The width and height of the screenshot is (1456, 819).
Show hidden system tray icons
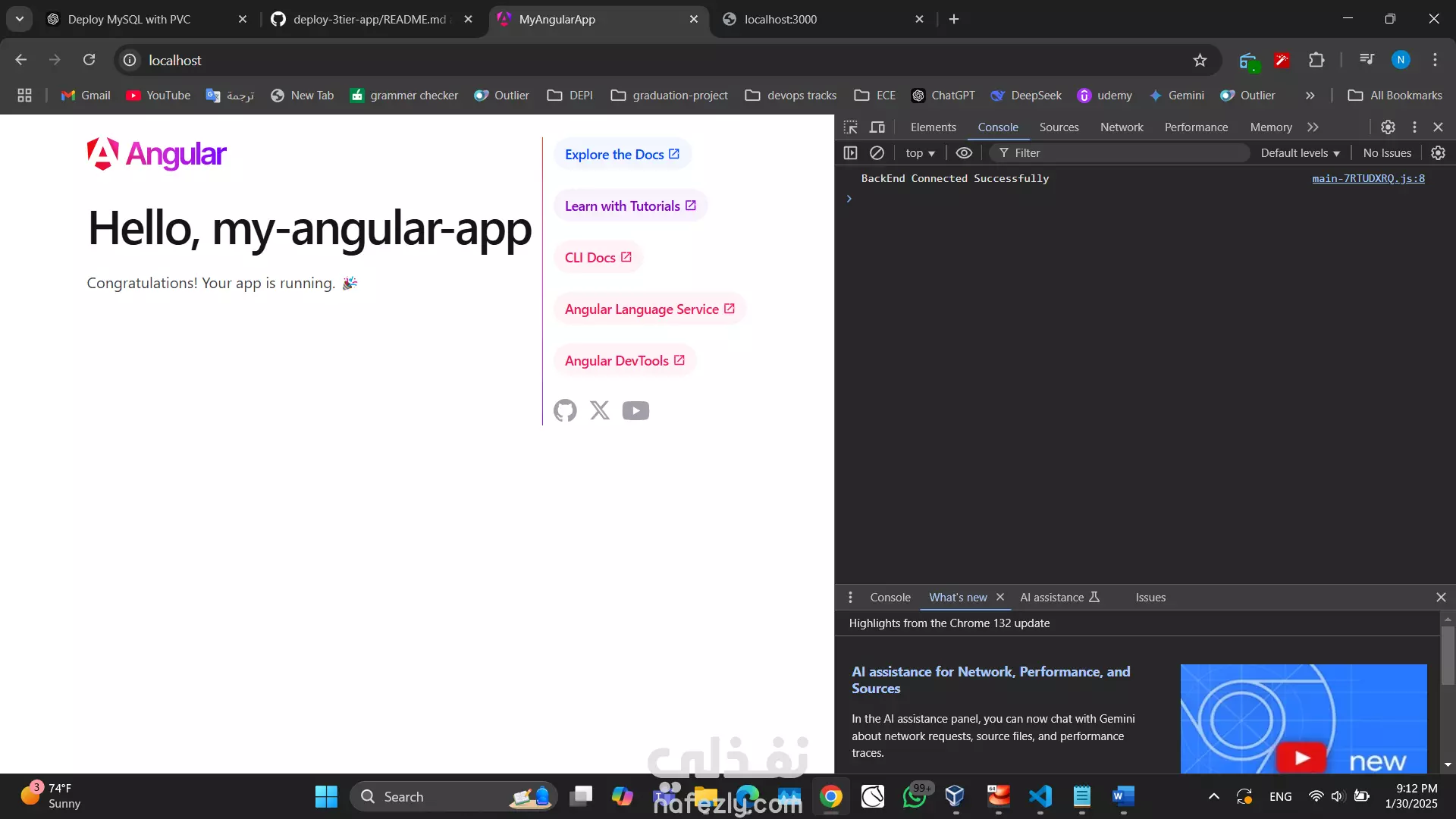click(1214, 796)
